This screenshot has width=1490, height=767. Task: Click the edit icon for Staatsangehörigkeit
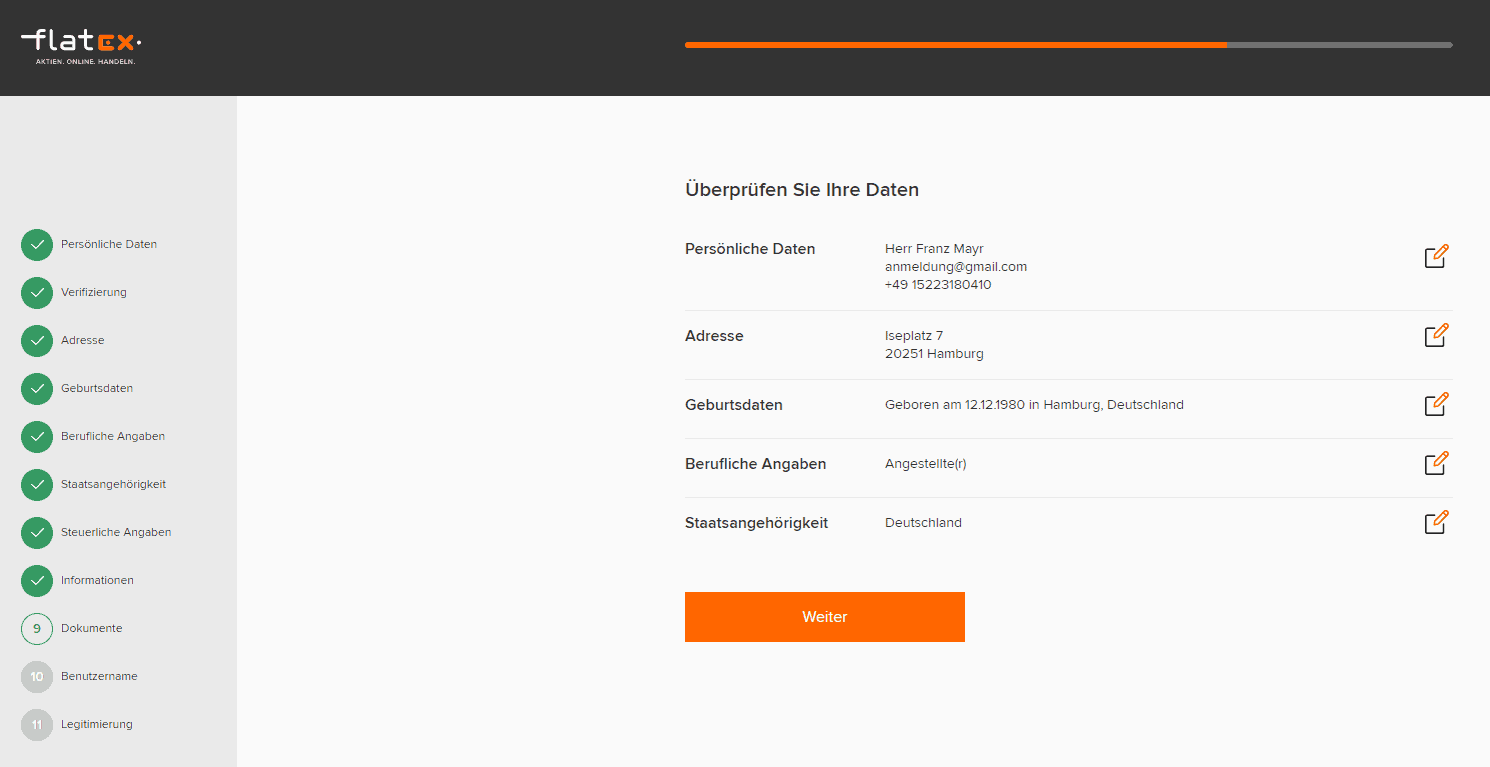tap(1436, 522)
